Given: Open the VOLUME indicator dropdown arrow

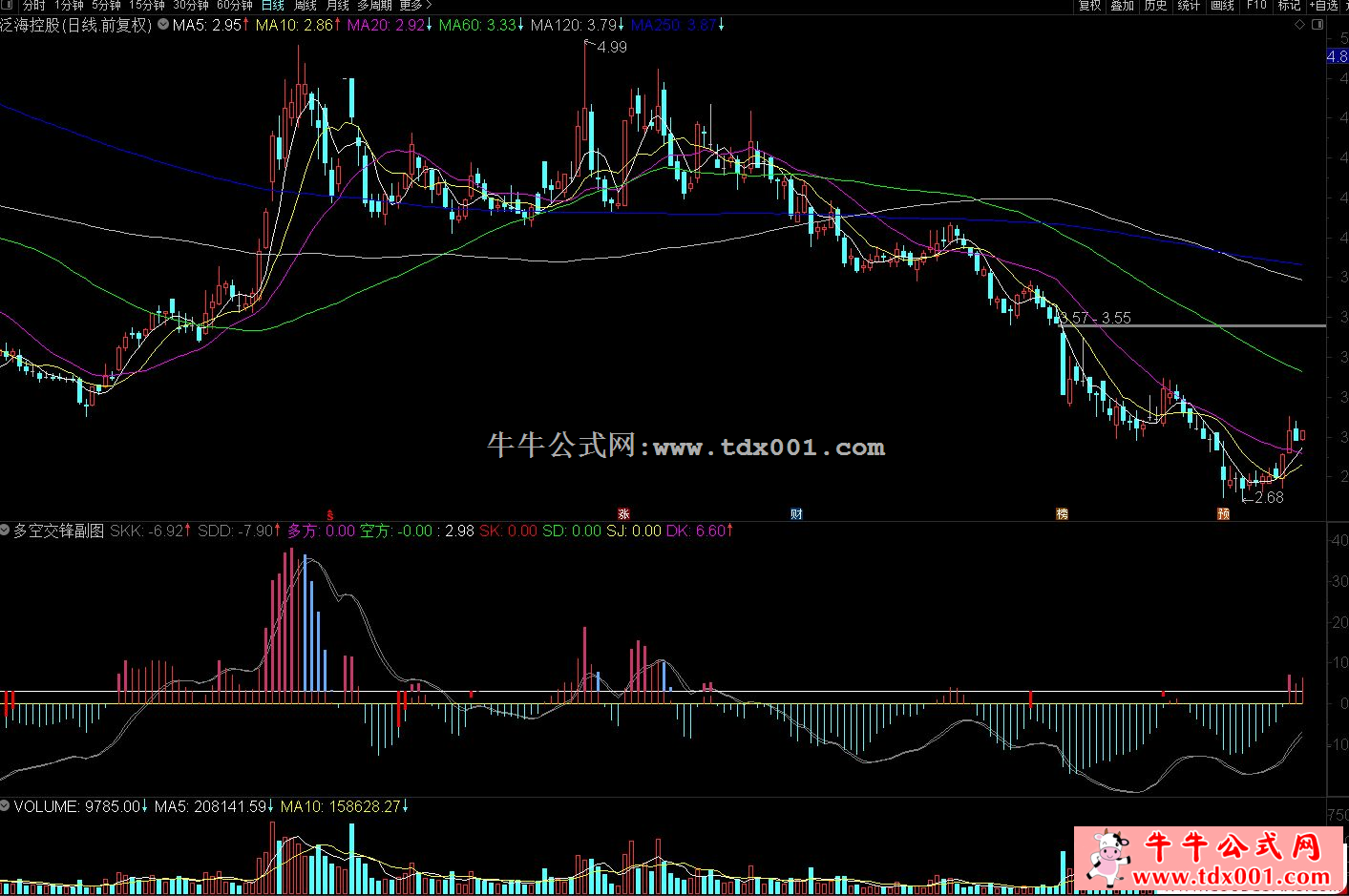Looking at the screenshot, I should coord(6,806).
